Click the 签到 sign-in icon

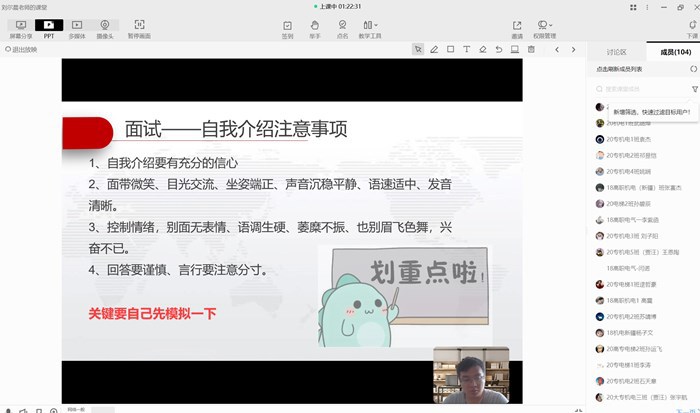(288, 26)
